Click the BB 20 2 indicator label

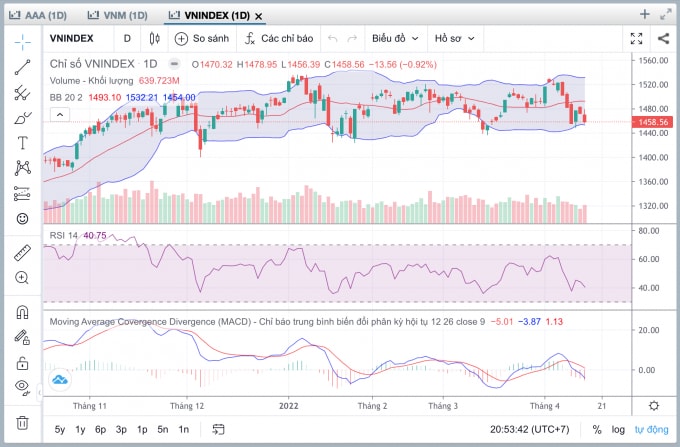click(66, 97)
